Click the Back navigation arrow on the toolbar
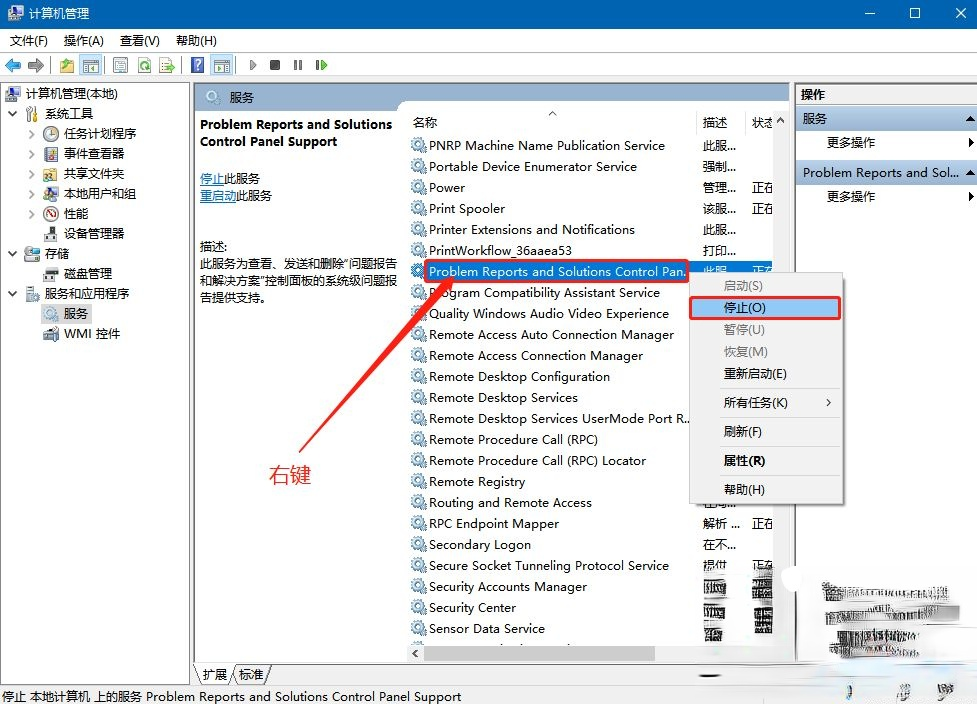Image resolution: width=977 pixels, height=704 pixels. tap(13, 64)
